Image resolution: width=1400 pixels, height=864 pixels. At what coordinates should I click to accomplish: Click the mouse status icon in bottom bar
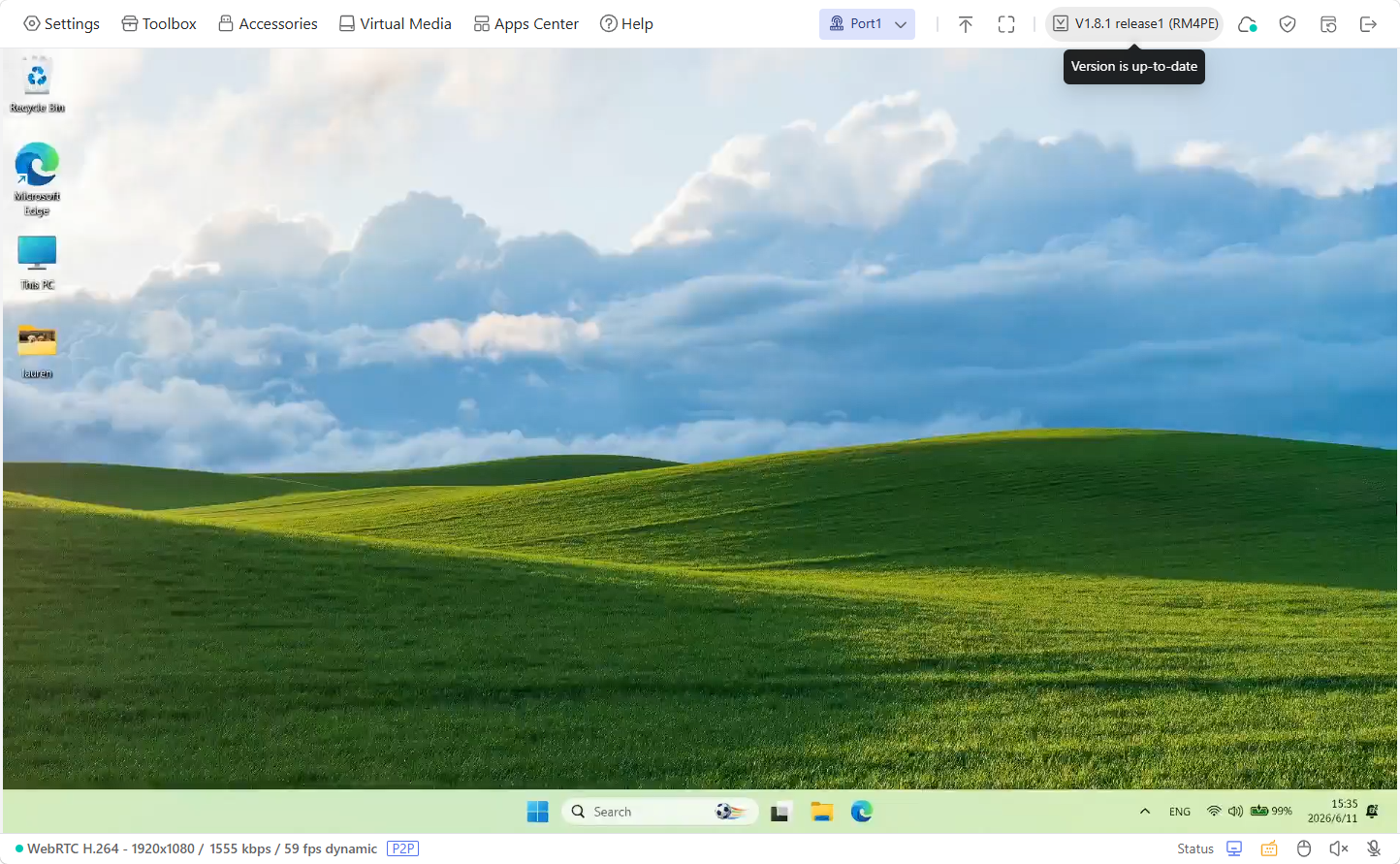point(1304,848)
